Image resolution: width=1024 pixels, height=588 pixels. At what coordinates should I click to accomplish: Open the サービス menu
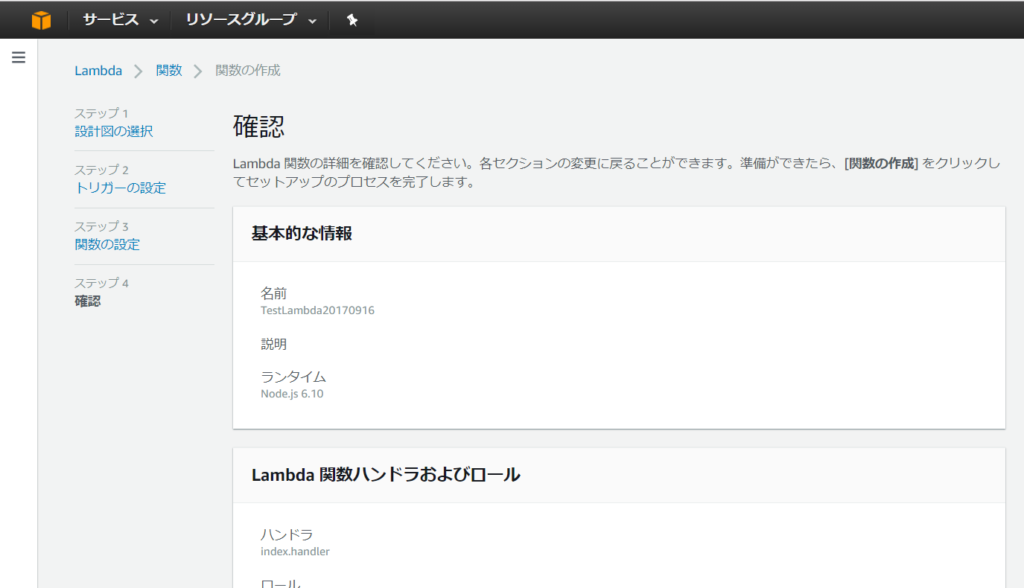click(x=120, y=20)
